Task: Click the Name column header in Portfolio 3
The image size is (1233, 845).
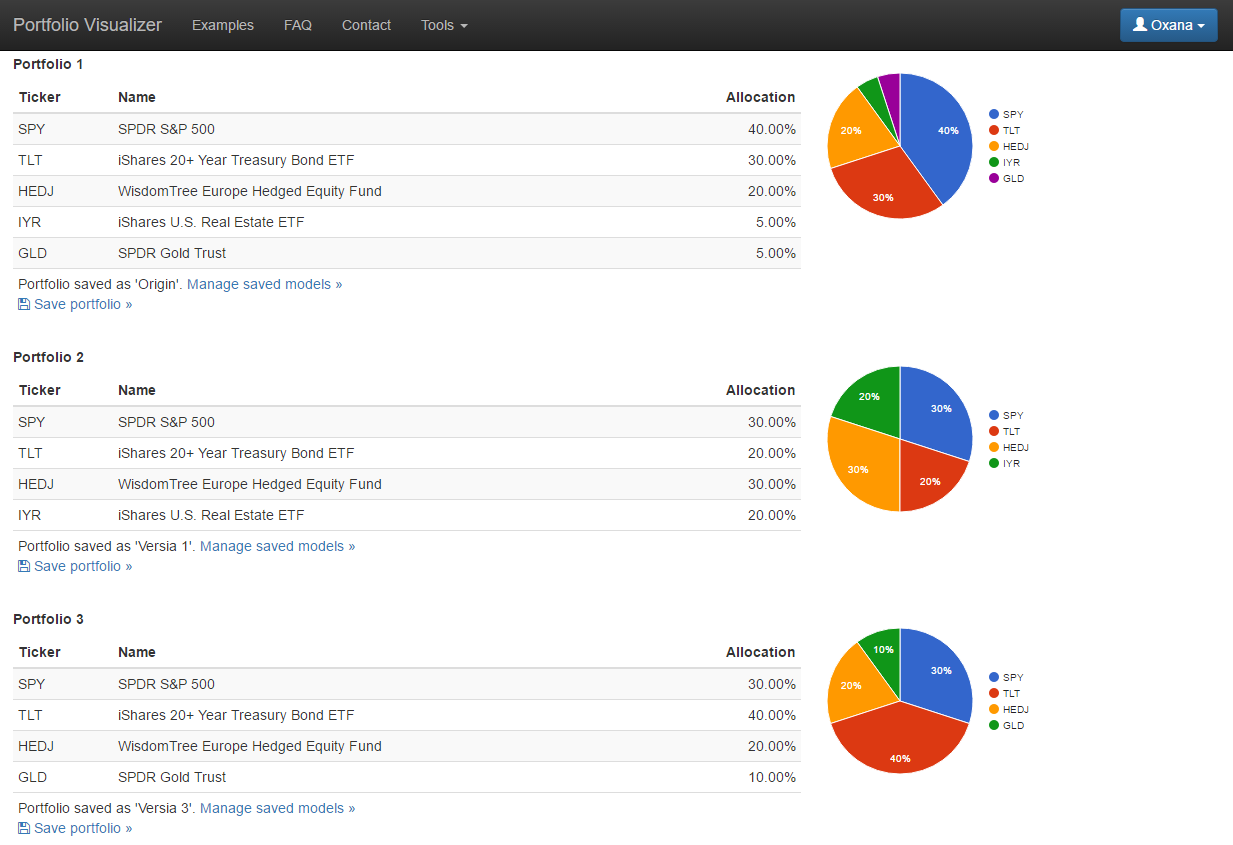Action: tap(137, 652)
